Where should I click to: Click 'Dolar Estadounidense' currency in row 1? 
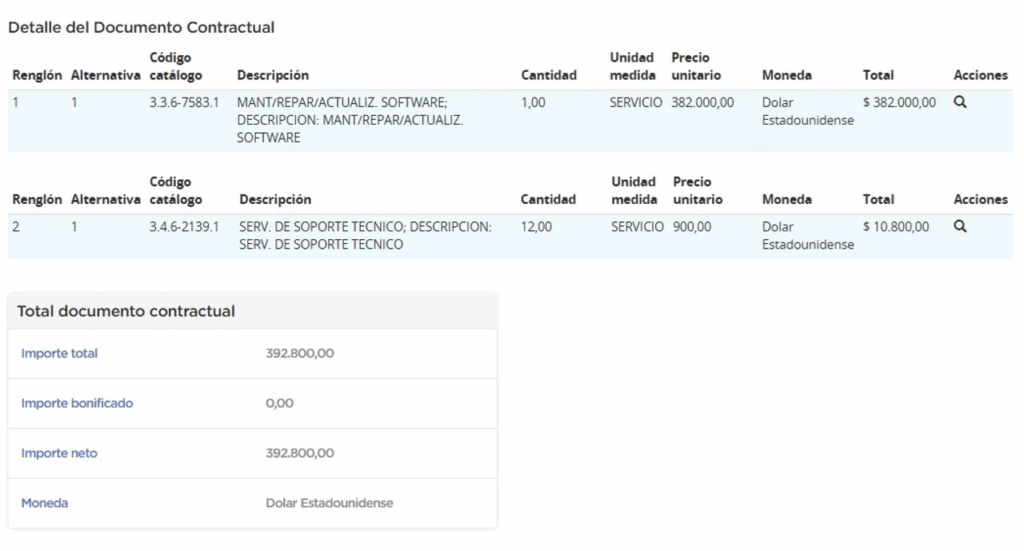[x=808, y=111]
